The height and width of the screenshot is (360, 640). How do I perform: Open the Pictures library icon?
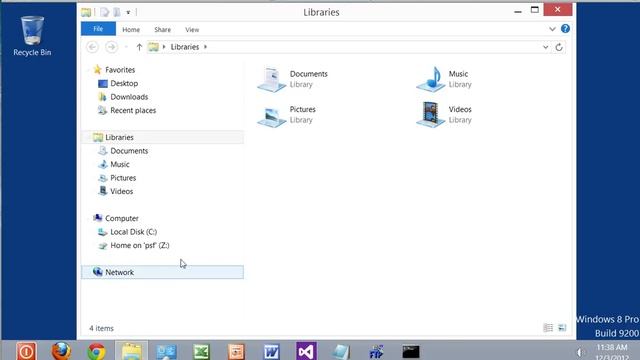[271, 116]
